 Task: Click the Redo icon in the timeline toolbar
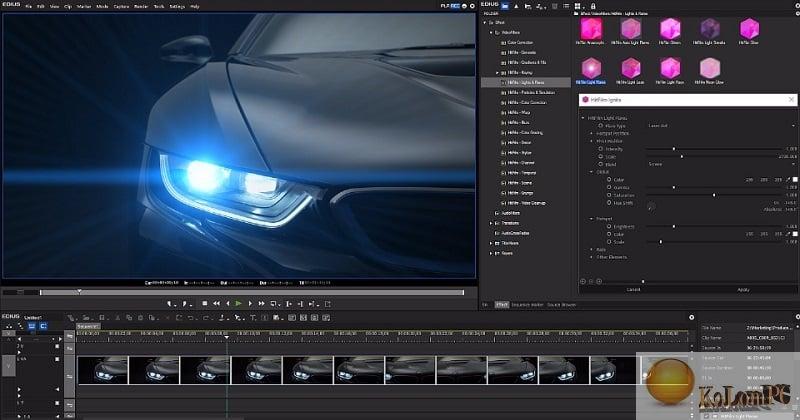point(206,317)
